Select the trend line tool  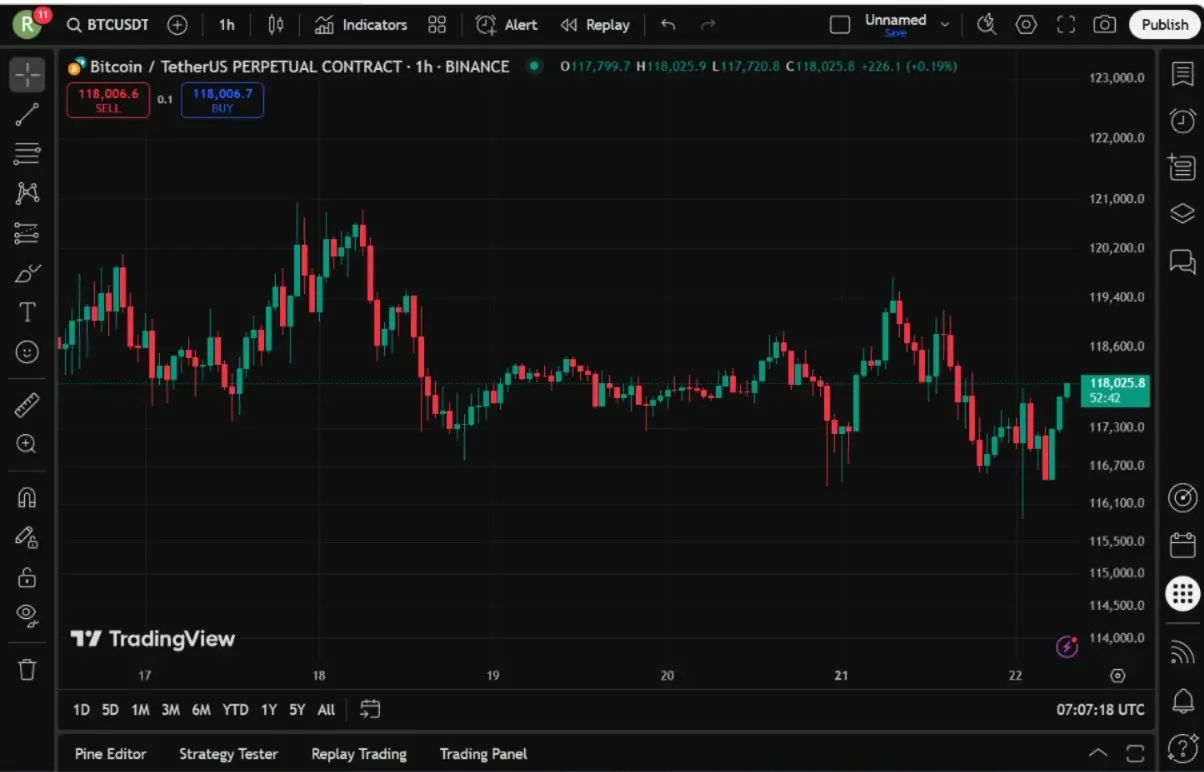coord(27,114)
